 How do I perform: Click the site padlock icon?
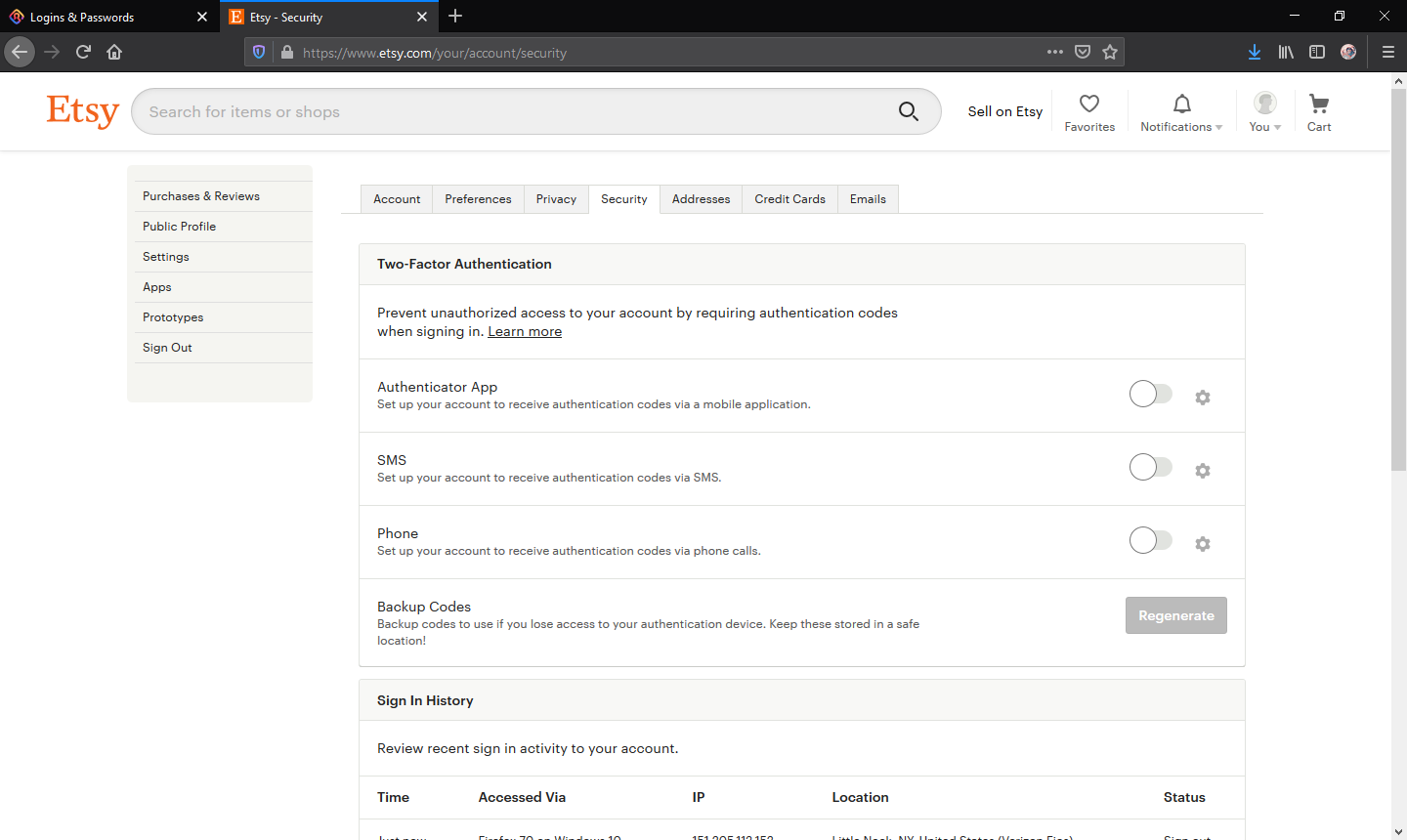[286, 53]
